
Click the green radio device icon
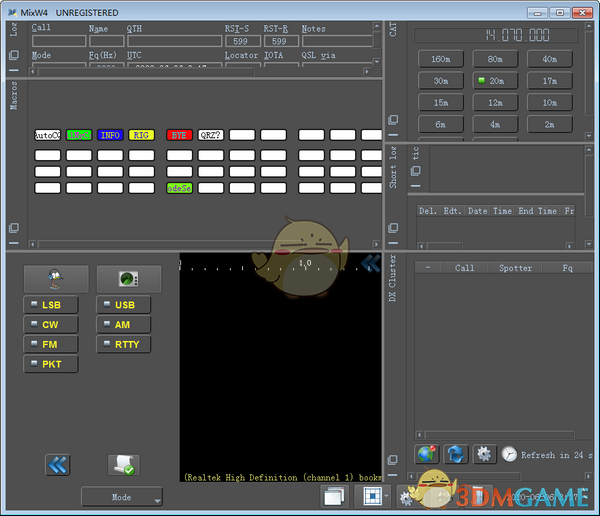(129, 279)
